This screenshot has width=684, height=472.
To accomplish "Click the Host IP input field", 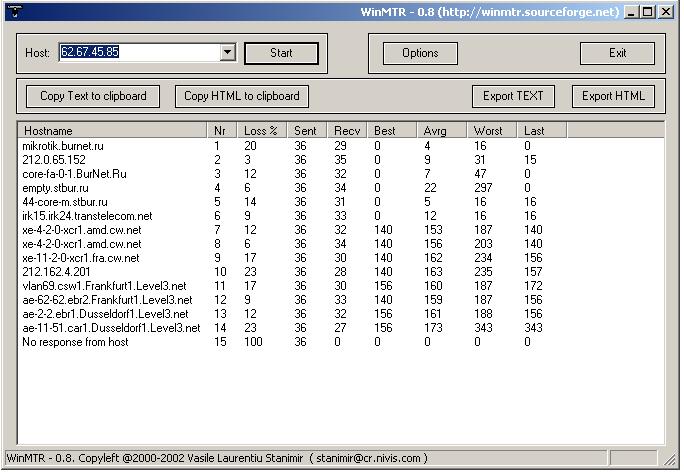I will [138, 53].
